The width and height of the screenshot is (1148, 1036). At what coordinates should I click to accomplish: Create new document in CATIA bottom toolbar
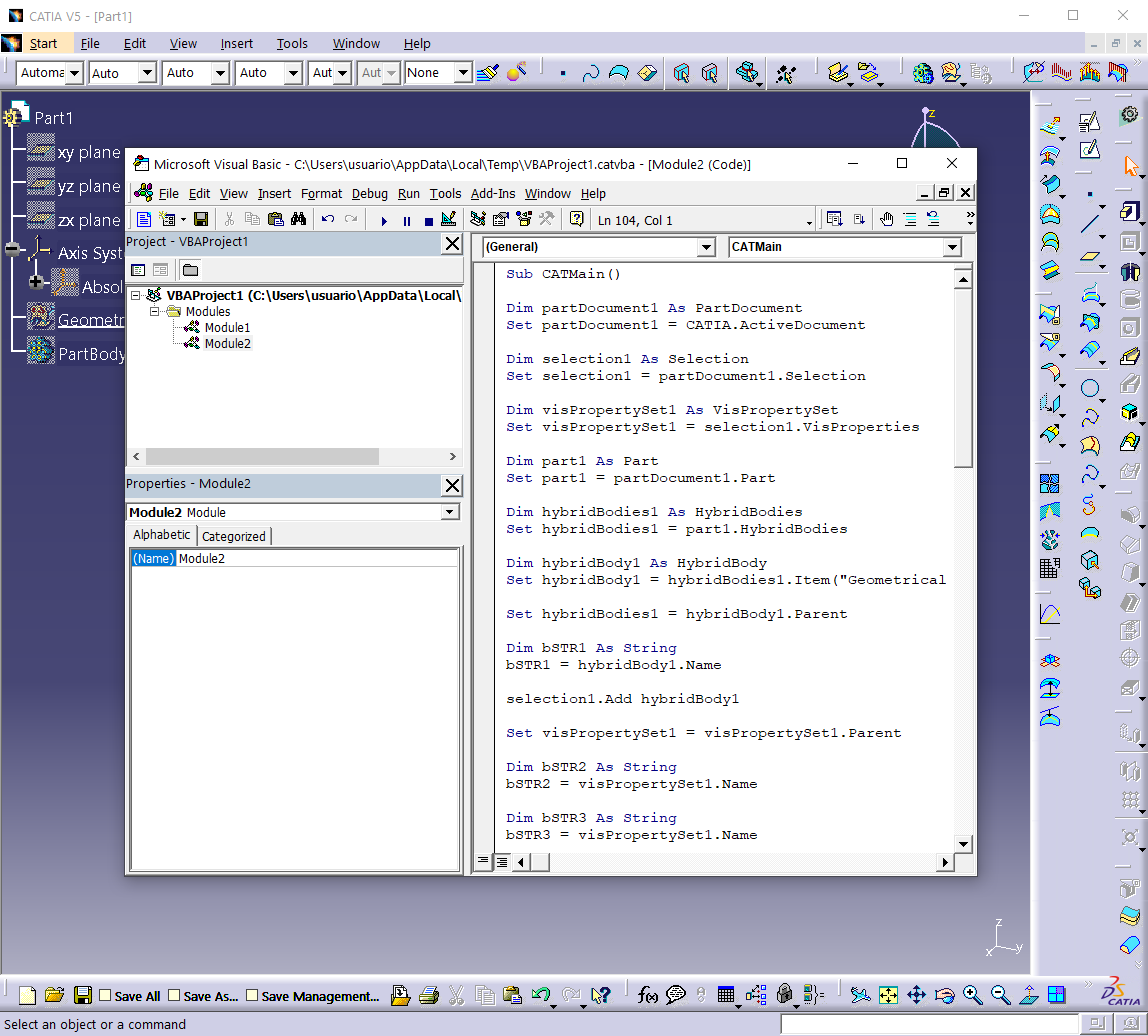(x=27, y=995)
